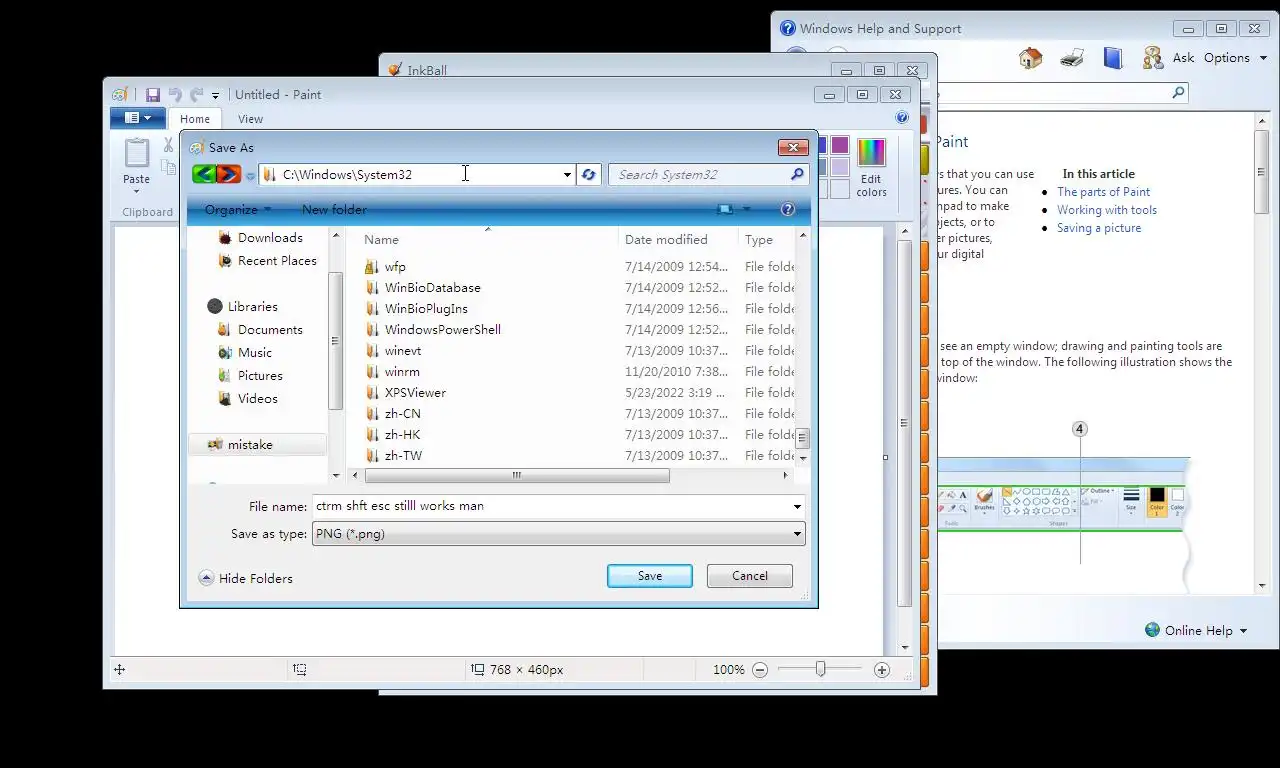Select the winrm folder
The height and width of the screenshot is (768, 1280).
pyautogui.click(x=392, y=372)
